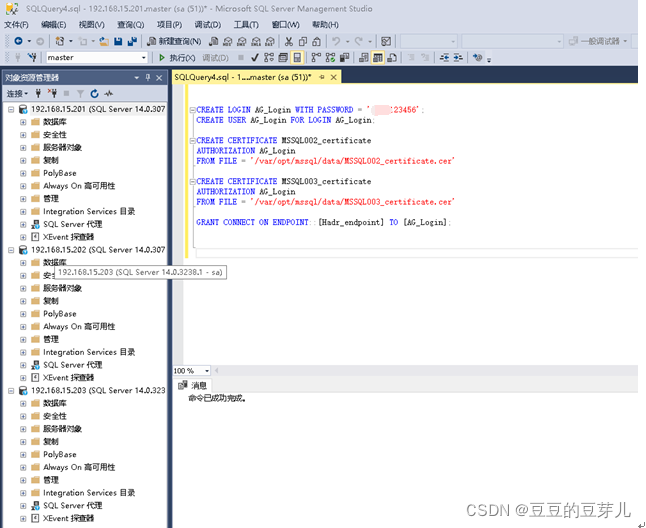Collapse the 192.168.15.202 server node
The image size is (646, 528).
[x=11, y=250]
